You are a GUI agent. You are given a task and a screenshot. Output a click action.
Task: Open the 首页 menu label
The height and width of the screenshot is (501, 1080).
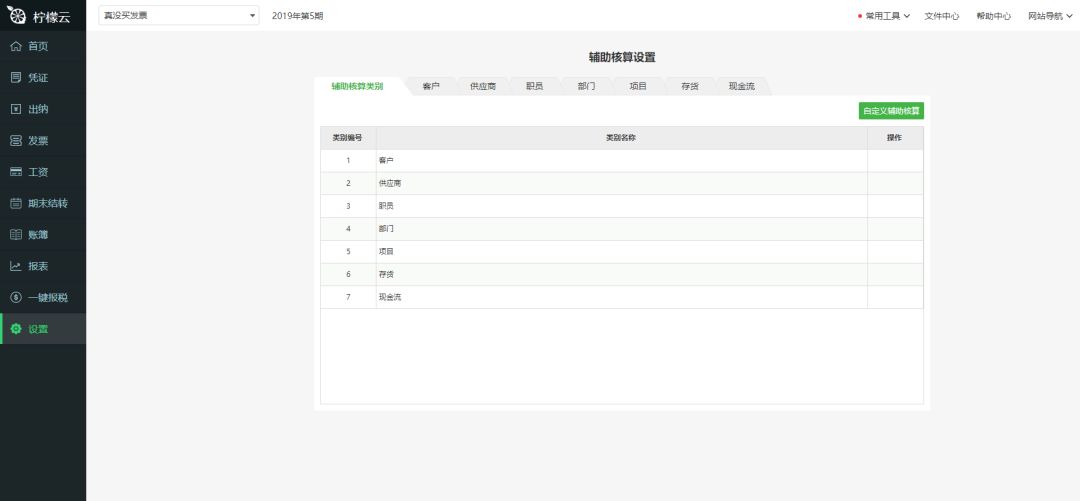point(38,46)
